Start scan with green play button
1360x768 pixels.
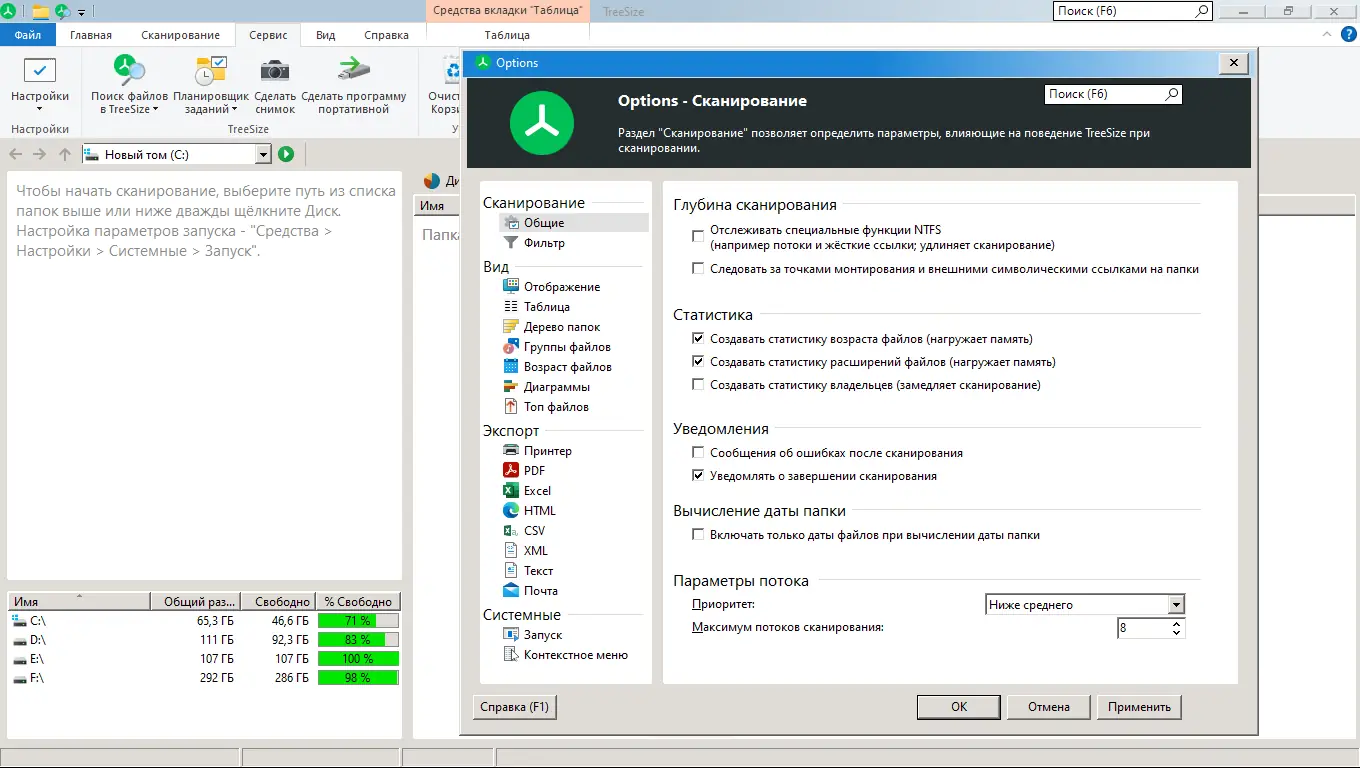286,154
